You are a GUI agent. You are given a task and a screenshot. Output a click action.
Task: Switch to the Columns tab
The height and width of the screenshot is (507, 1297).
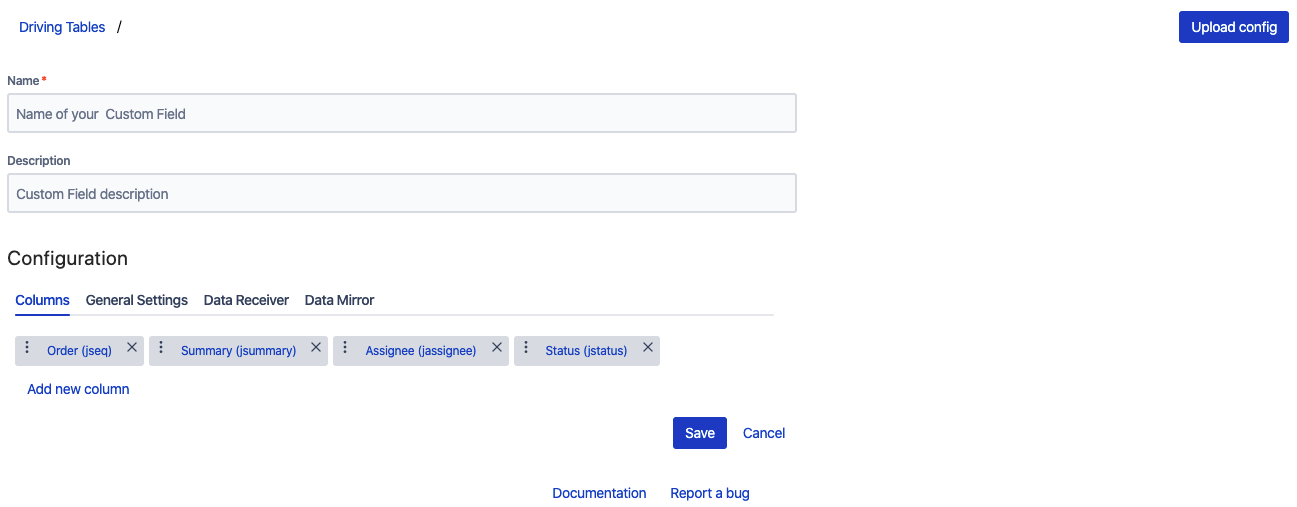(42, 300)
